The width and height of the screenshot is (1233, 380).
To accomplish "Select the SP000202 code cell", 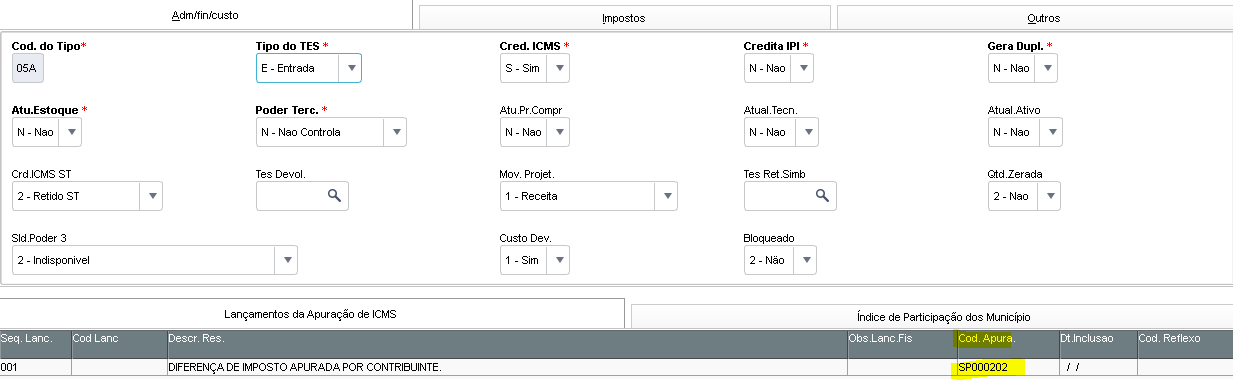I will 1007,367.
